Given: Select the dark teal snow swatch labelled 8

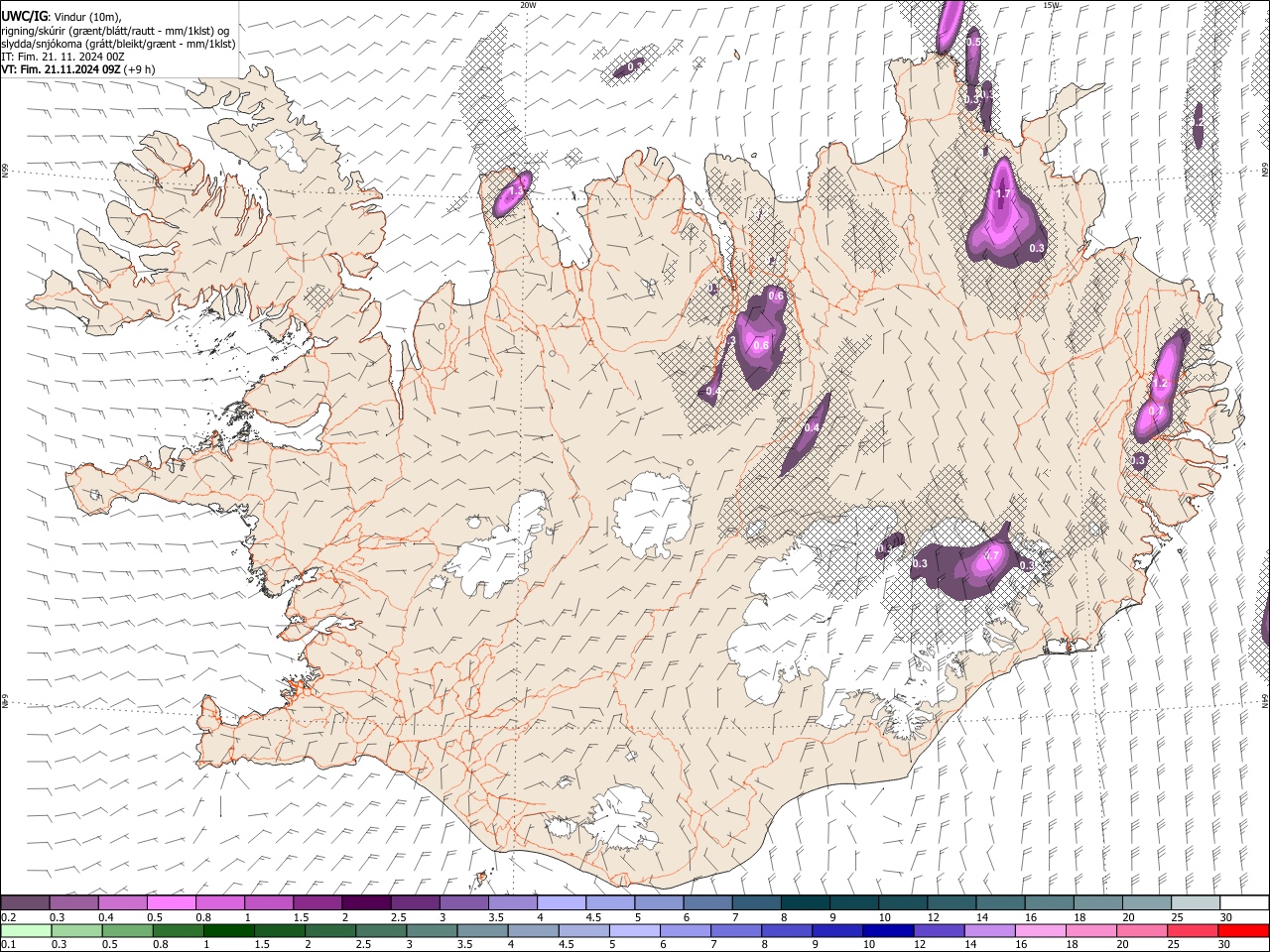Looking at the screenshot, I should (804, 902).
